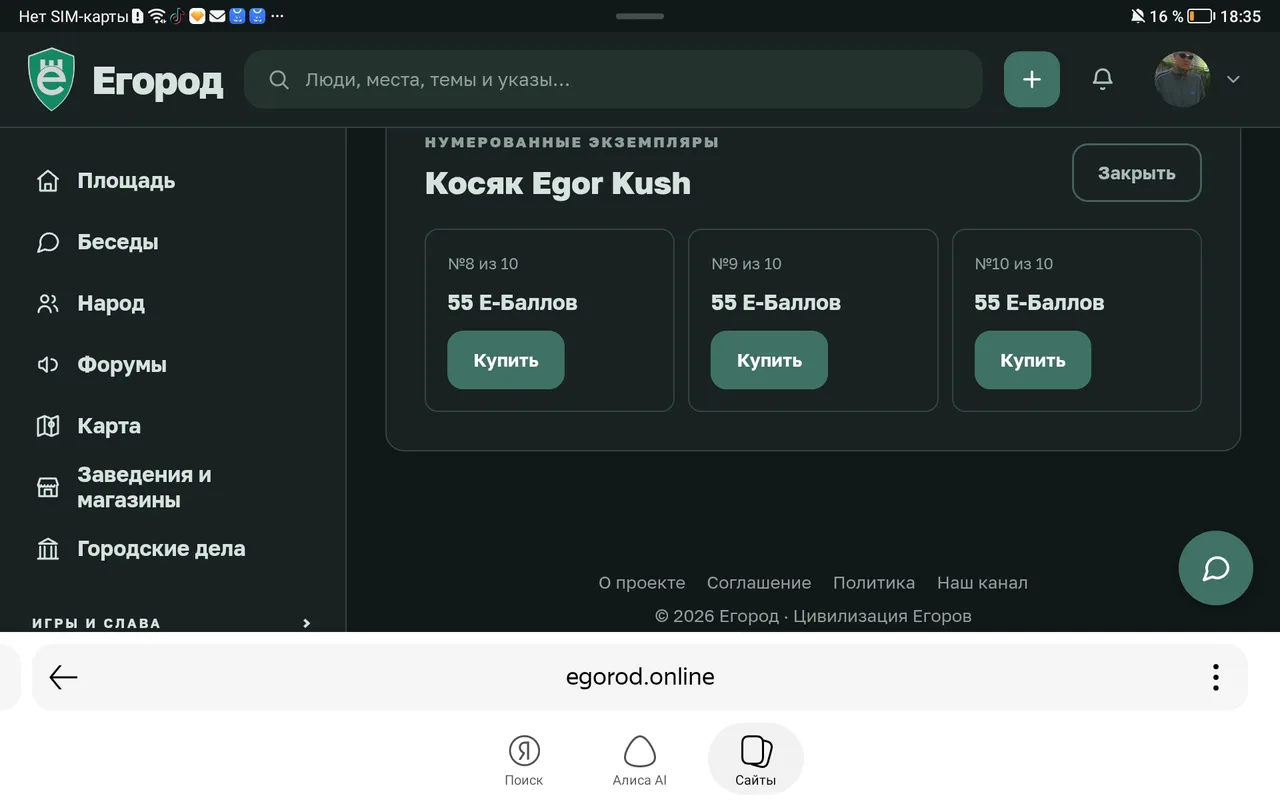Buy copy №10 из 10

(1033, 360)
